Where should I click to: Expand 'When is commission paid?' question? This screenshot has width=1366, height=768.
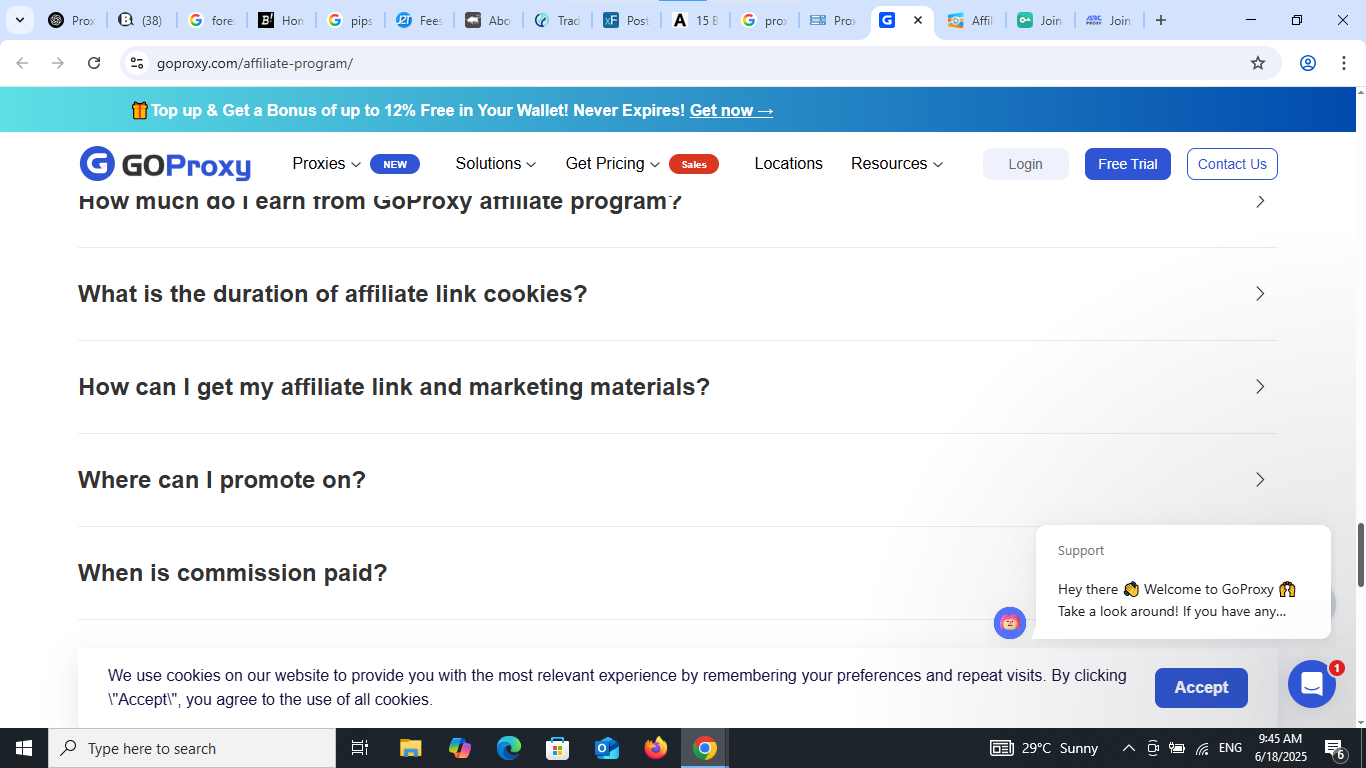[x=677, y=573]
